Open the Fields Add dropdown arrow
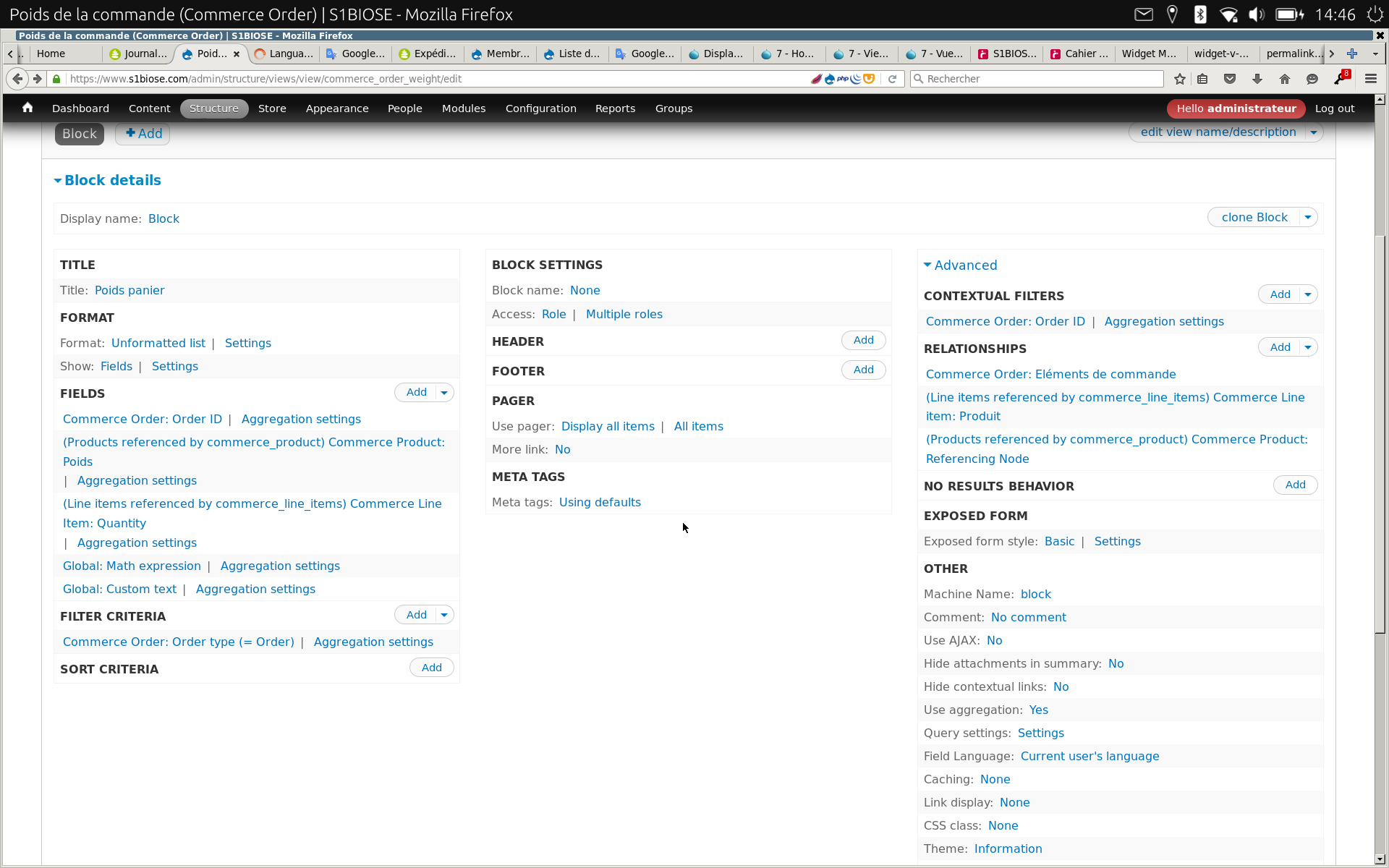The height and width of the screenshot is (868, 1389). point(444,391)
